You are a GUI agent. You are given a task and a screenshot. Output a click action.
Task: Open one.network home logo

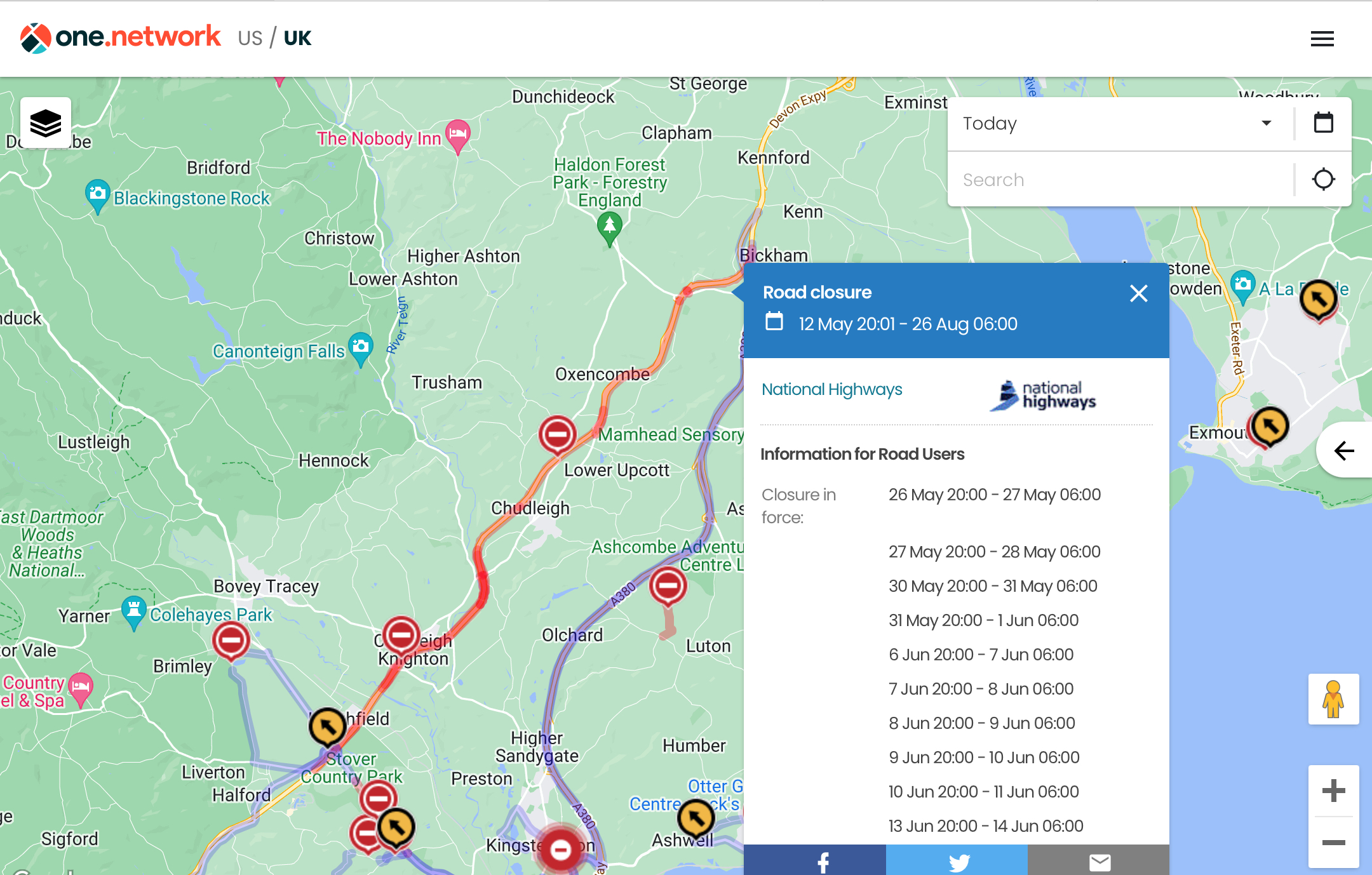point(120,37)
